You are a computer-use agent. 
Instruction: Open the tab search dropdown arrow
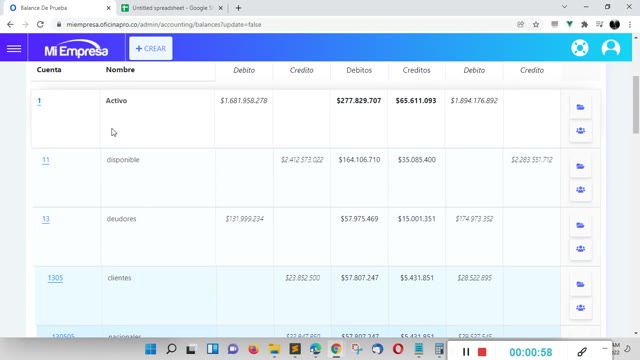(x=564, y=7)
